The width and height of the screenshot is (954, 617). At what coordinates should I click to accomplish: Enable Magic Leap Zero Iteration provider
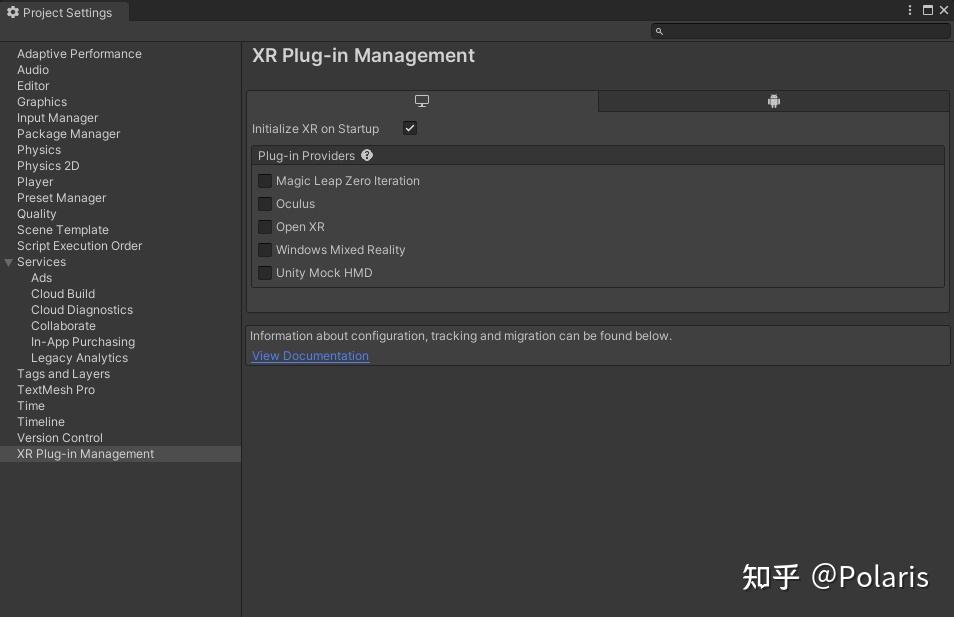click(x=265, y=181)
